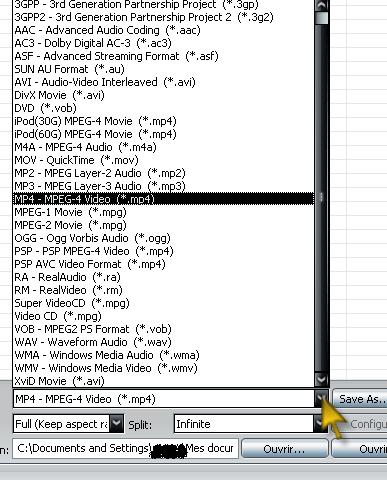This screenshot has width=387, height=480.
Task: Collapse the MP4 output format dropdown arrow
Action: tap(321, 399)
